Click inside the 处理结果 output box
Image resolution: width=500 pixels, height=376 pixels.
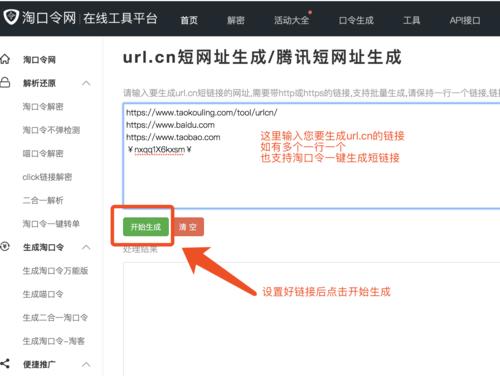click(312, 319)
